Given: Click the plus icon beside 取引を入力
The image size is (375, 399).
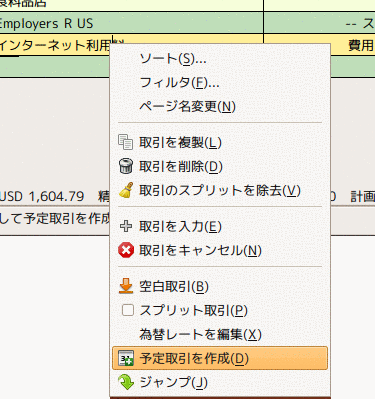Looking at the screenshot, I should pyautogui.click(x=126, y=227).
